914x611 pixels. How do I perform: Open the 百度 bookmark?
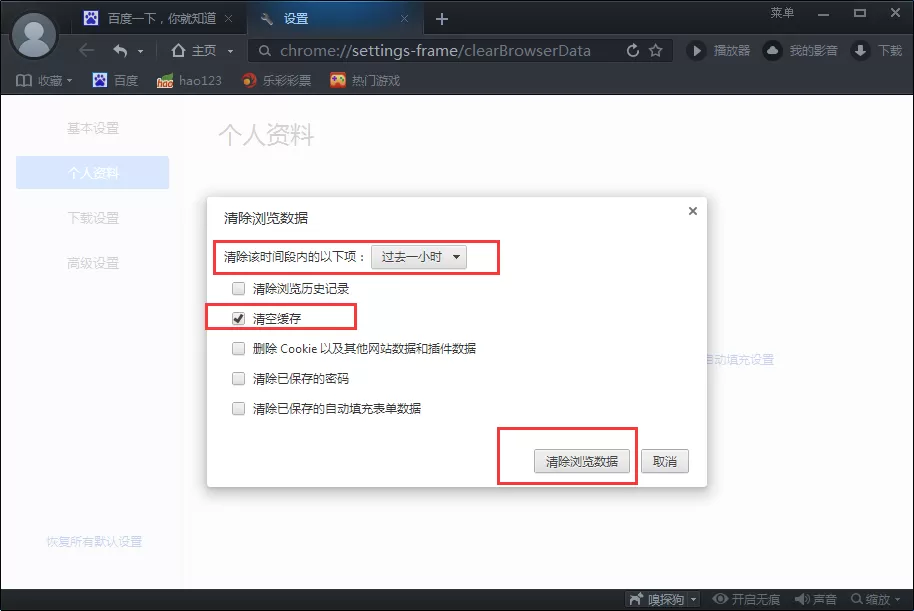pos(115,80)
